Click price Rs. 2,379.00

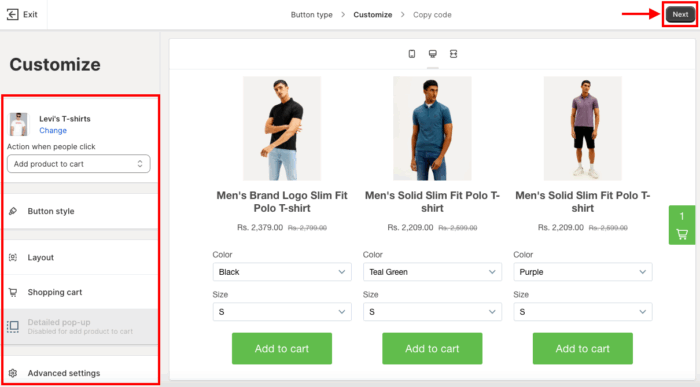point(260,228)
